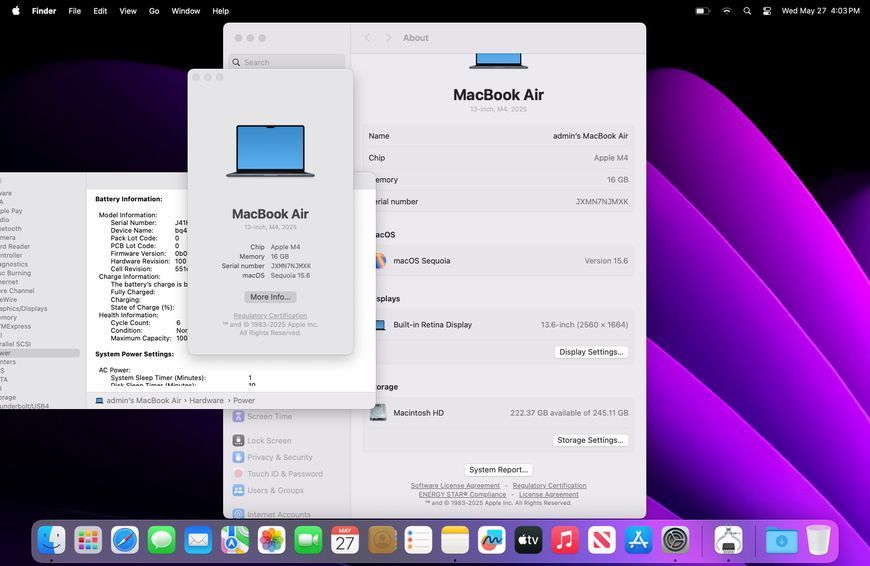Open the Go menu
Viewport: 870px width, 566px height.
[154, 11]
